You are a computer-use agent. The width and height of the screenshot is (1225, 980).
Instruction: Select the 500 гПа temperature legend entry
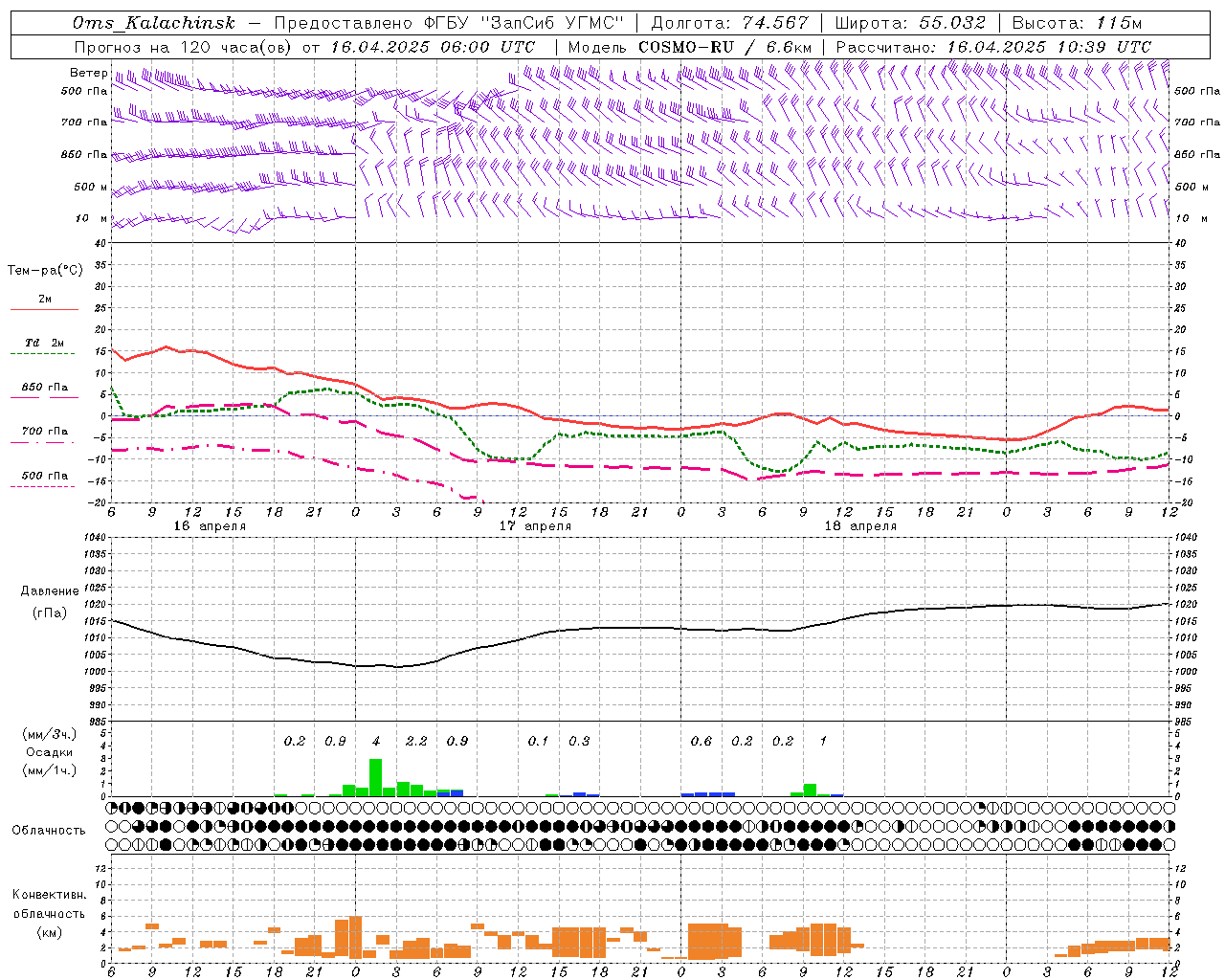click(x=44, y=477)
